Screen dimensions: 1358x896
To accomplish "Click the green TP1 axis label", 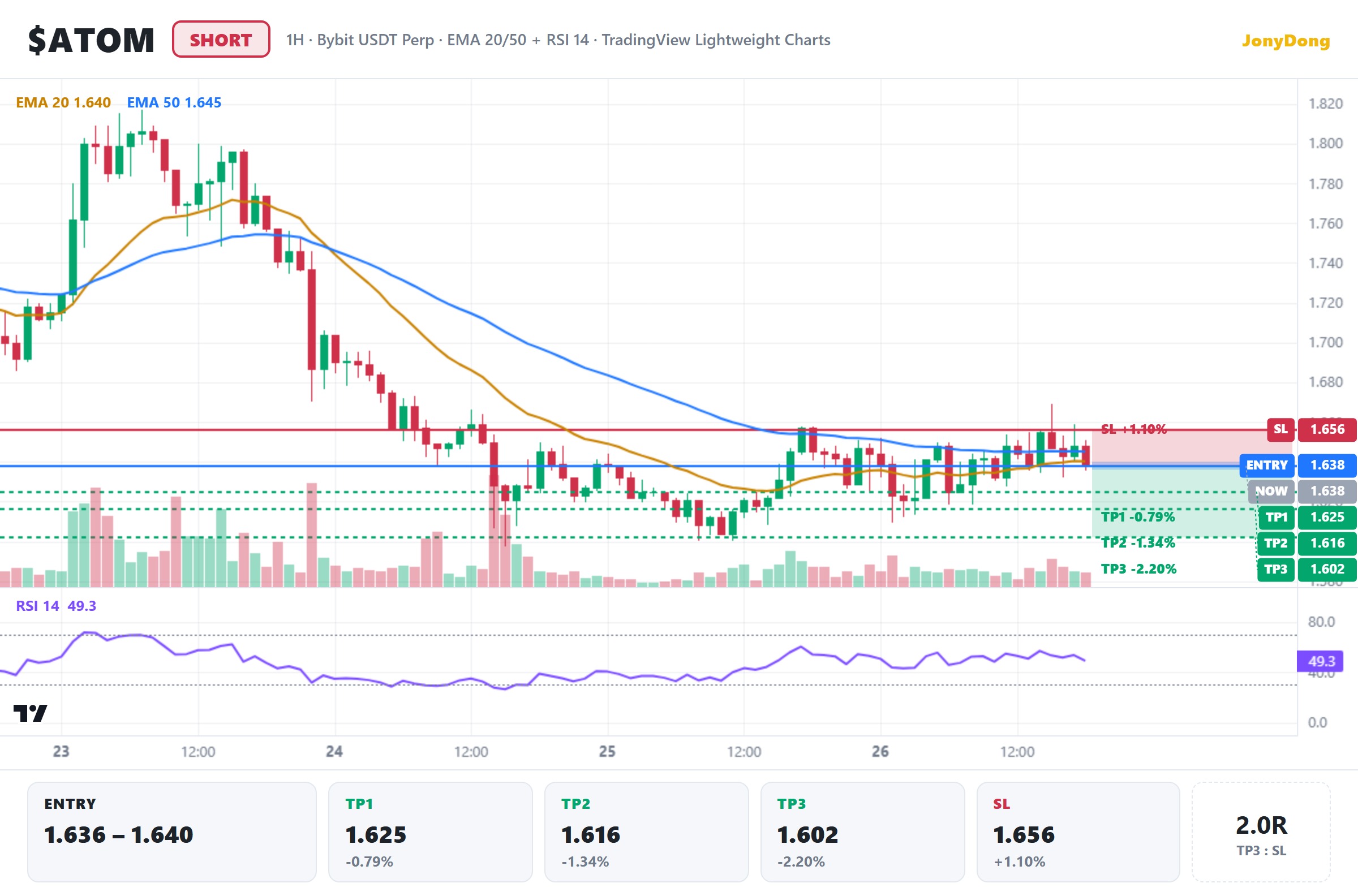I will point(1276,518).
